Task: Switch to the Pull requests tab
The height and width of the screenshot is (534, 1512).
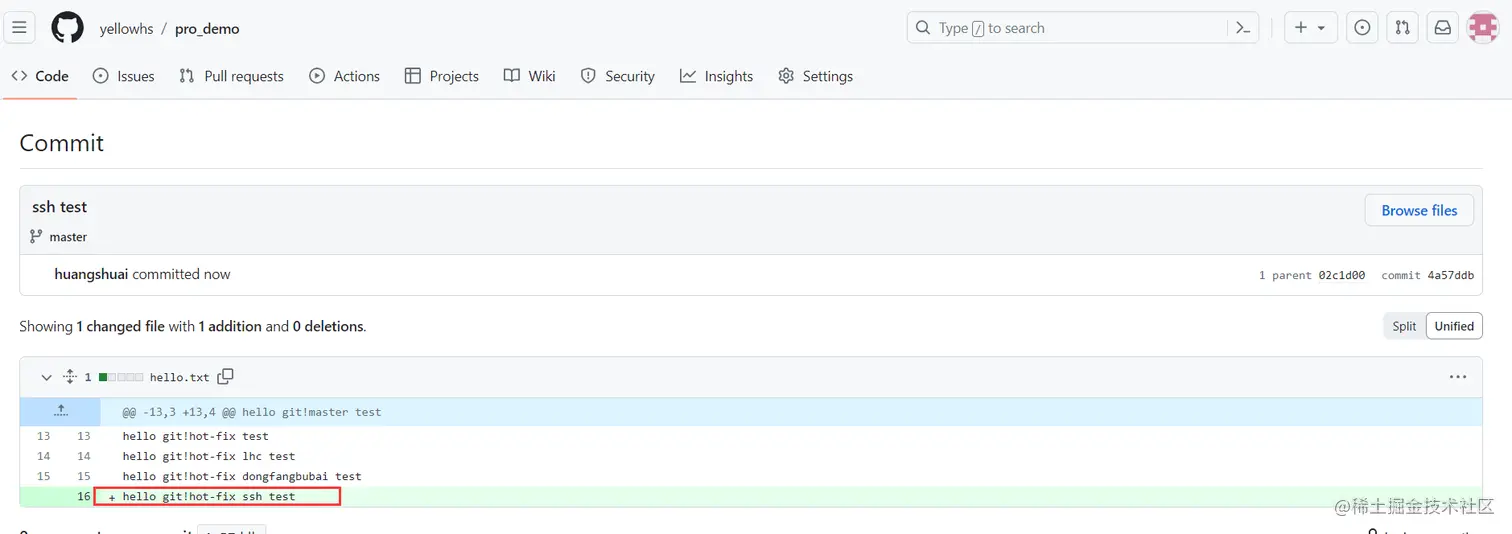Action: click(232, 76)
